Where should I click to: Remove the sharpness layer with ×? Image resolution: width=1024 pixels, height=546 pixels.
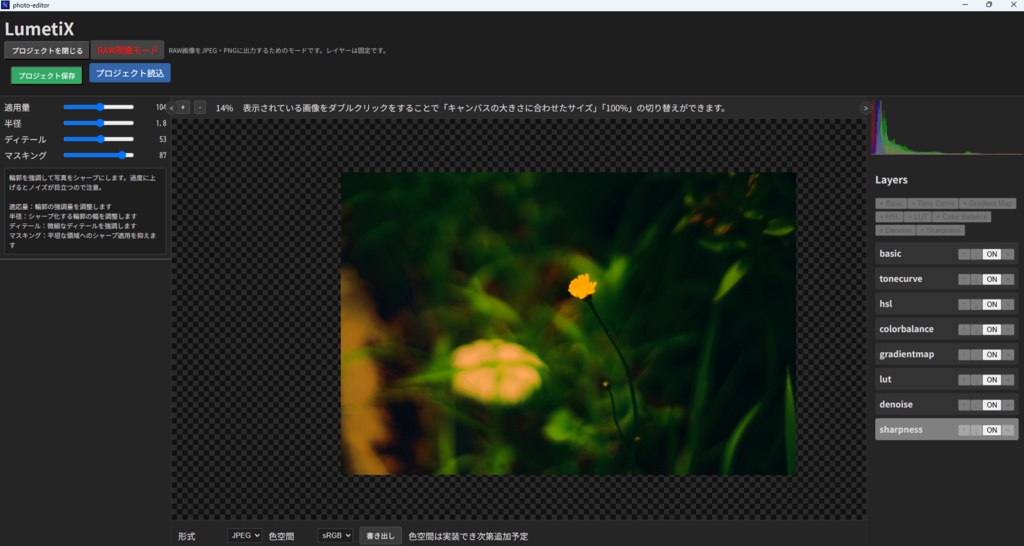pos(1008,430)
